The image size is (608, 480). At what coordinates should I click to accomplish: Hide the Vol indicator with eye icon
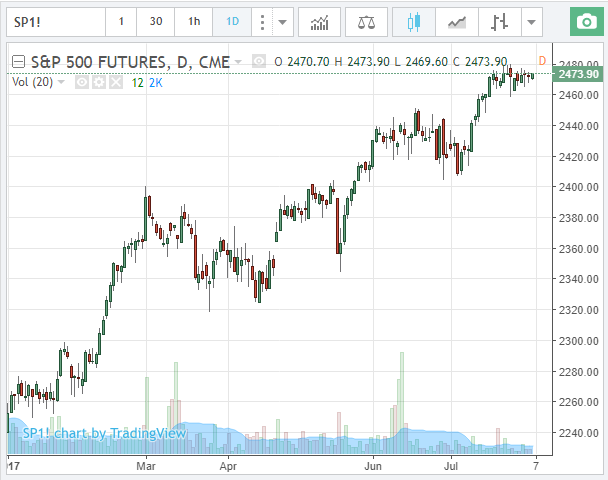click(x=82, y=82)
